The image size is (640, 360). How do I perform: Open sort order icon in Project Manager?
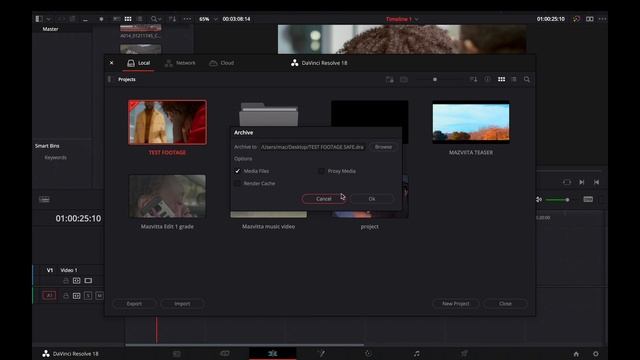[x=473, y=79]
